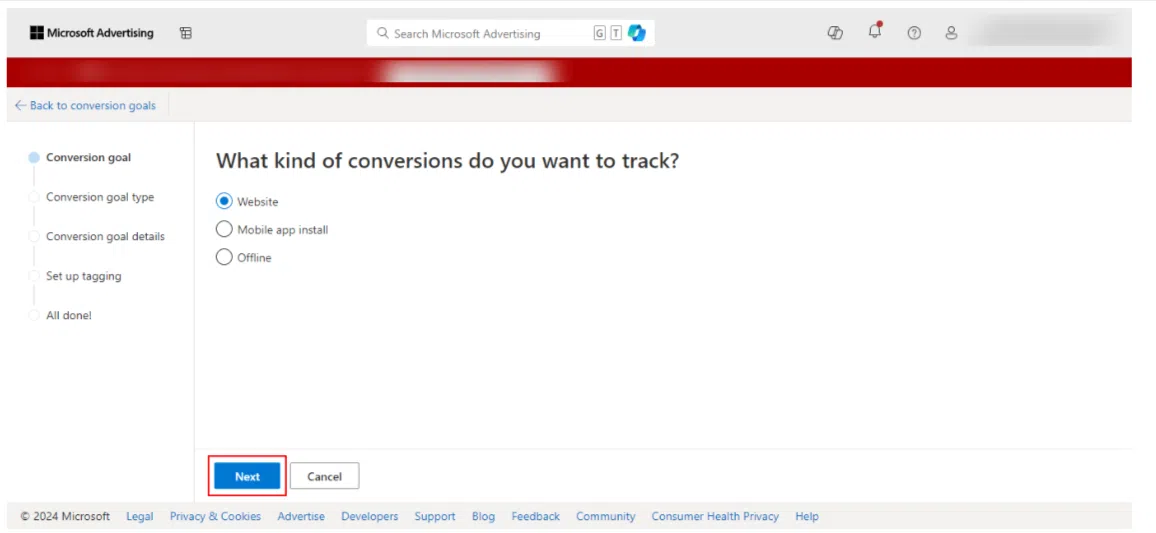Click the © 2024 Microsoft text
The height and width of the screenshot is (533, 1156).
coord(65,516)
